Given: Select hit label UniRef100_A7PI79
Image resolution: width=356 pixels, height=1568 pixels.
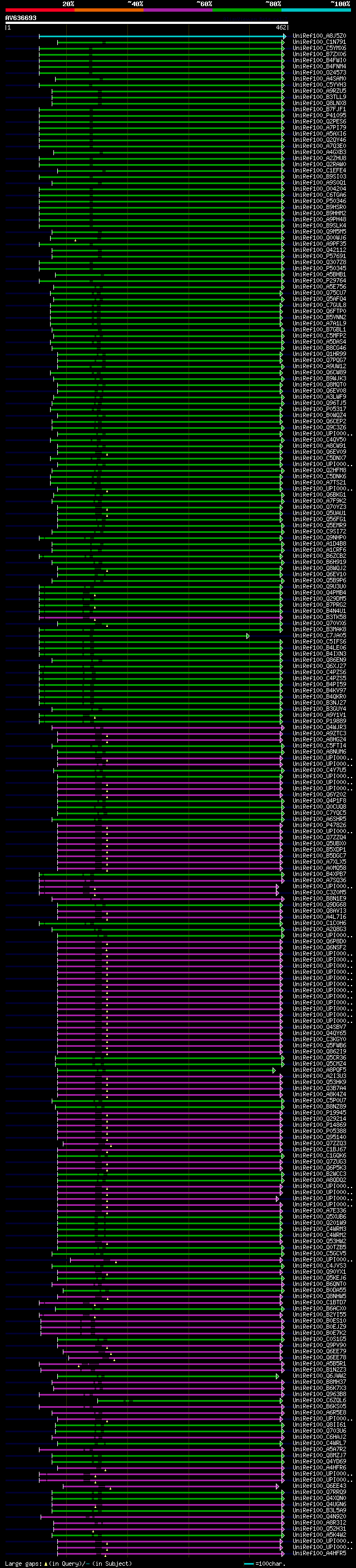Looking at the screenshot, I should tap(319, 128).
